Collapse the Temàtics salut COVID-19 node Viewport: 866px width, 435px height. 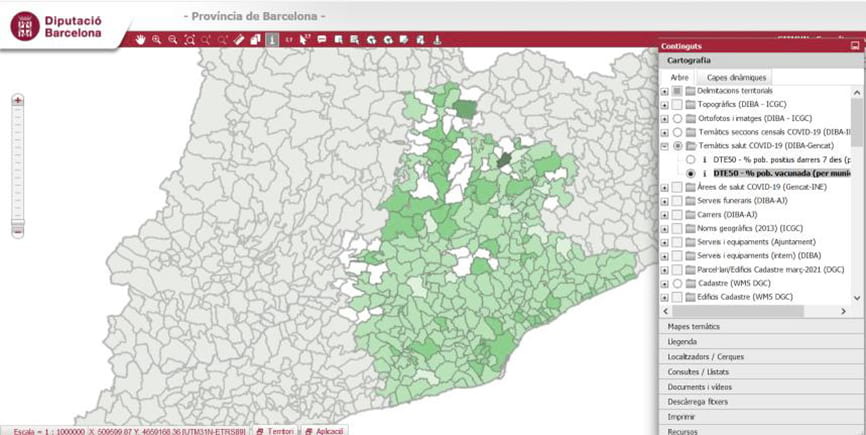coord(663,146)
